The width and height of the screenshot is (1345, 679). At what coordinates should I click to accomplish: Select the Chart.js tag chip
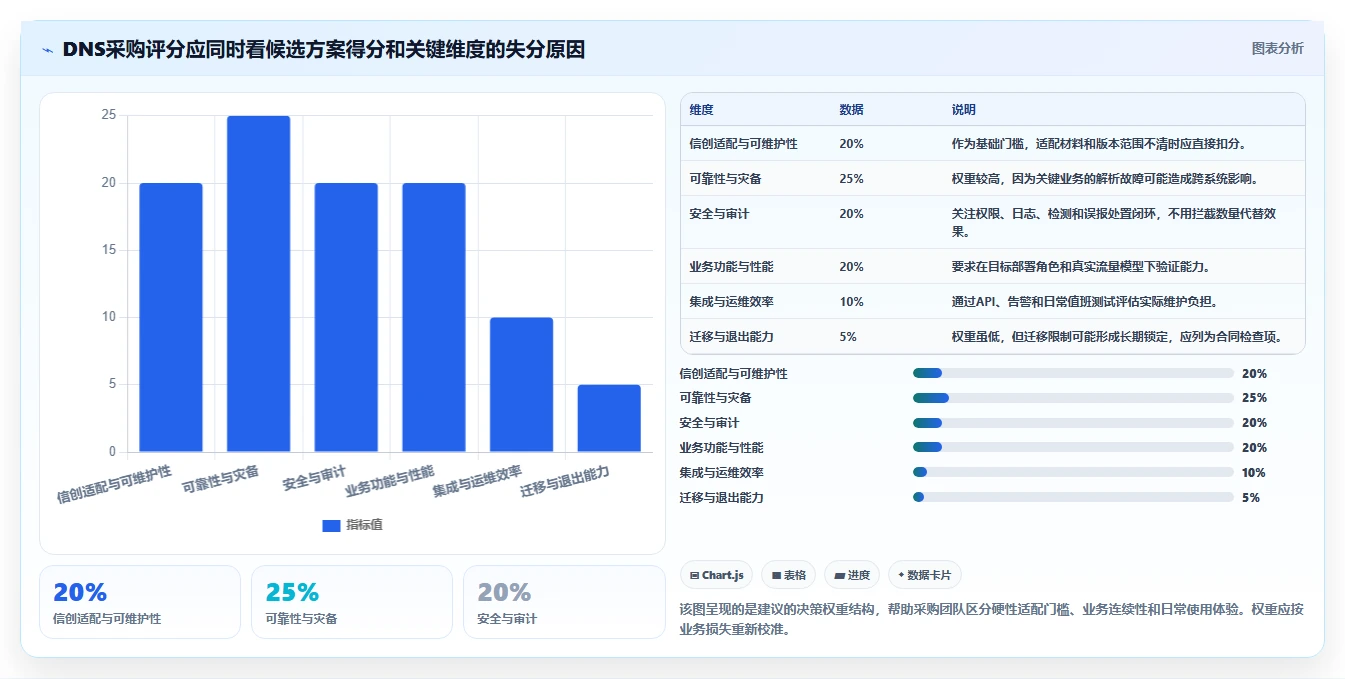pos(717,575)
